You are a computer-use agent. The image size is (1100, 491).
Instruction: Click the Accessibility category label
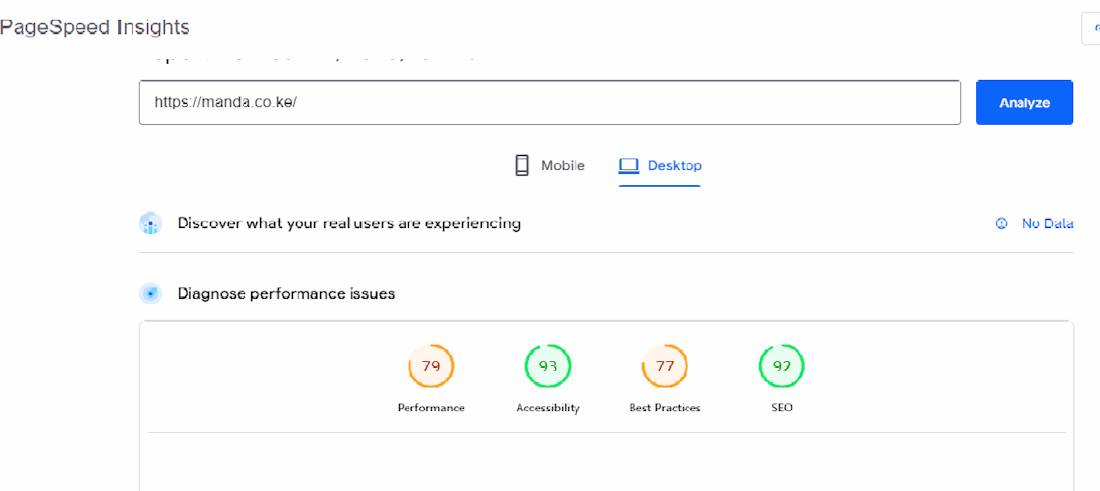point(548,408)
